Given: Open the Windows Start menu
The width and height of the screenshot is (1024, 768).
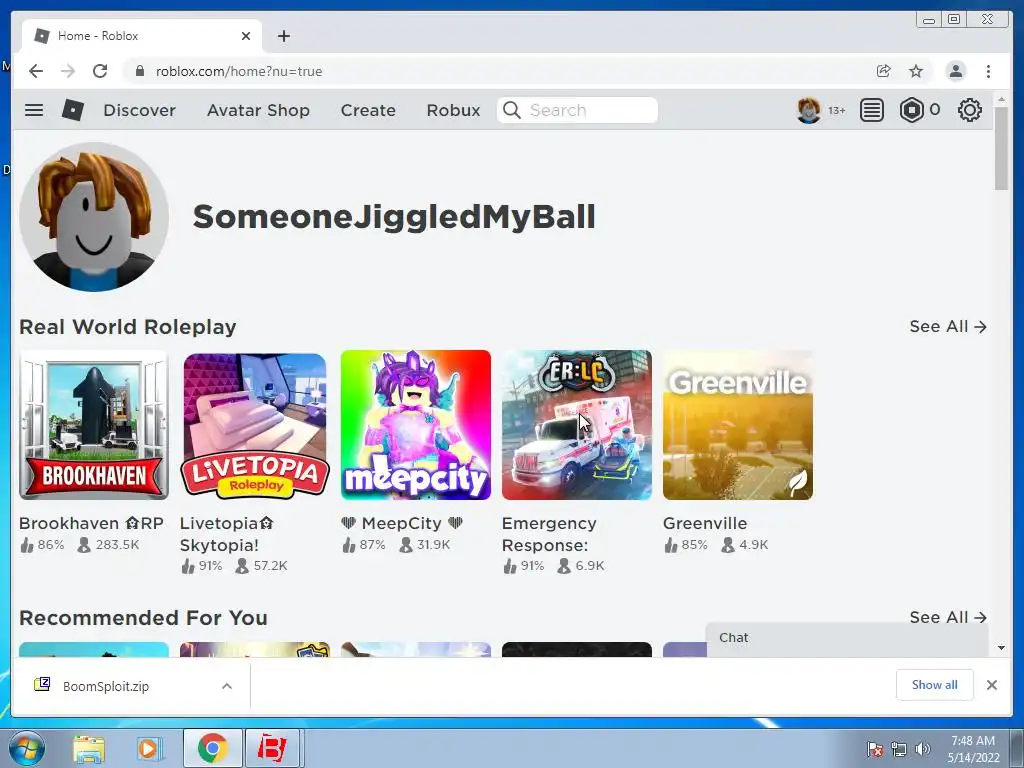Looking at the screenshot, I should (27, 748).
